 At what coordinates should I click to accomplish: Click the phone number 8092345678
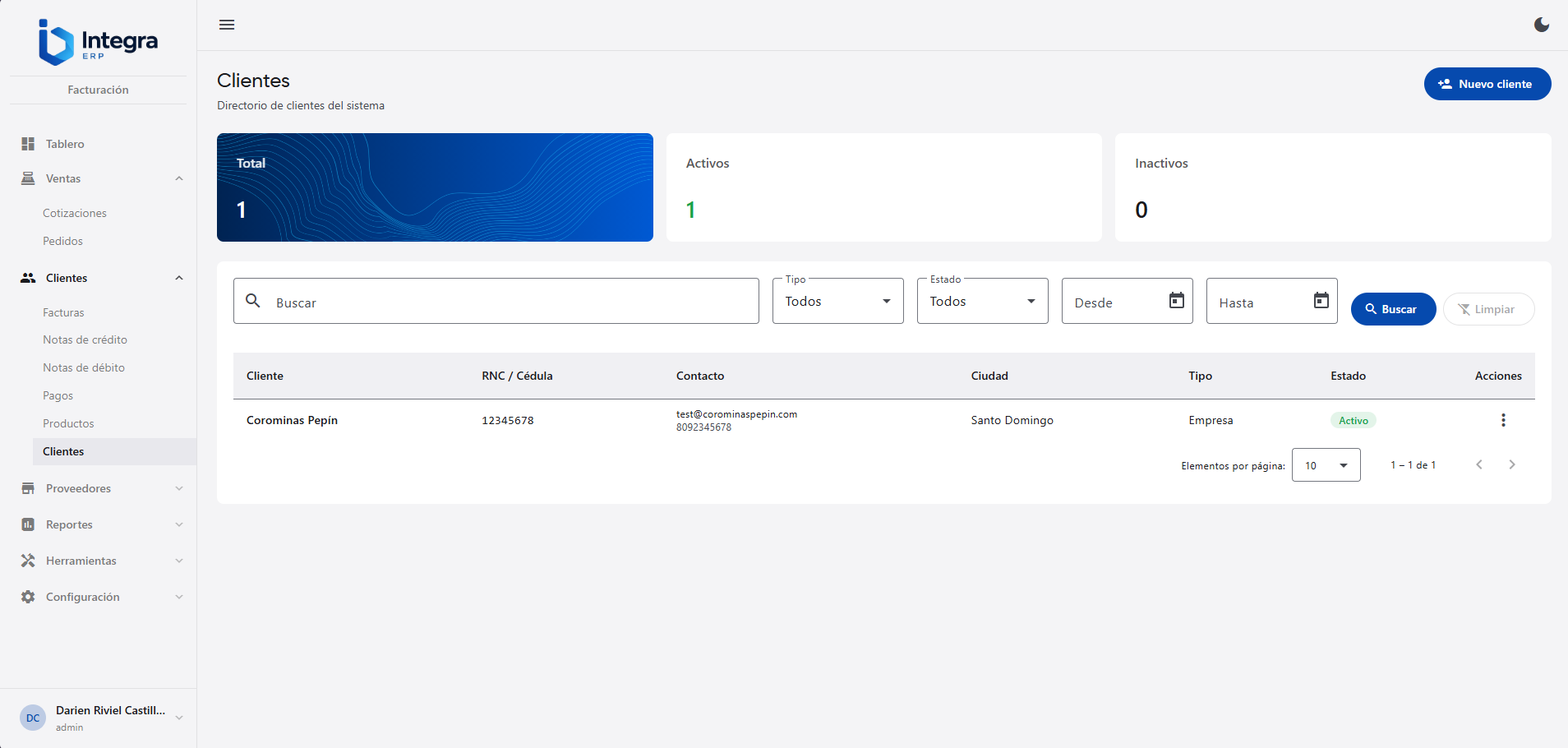pyautogui.click(x=703, y=427)
